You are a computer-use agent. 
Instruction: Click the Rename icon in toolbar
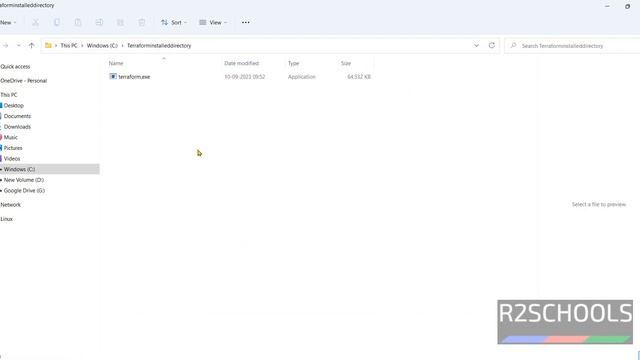[x=99, y=22]
